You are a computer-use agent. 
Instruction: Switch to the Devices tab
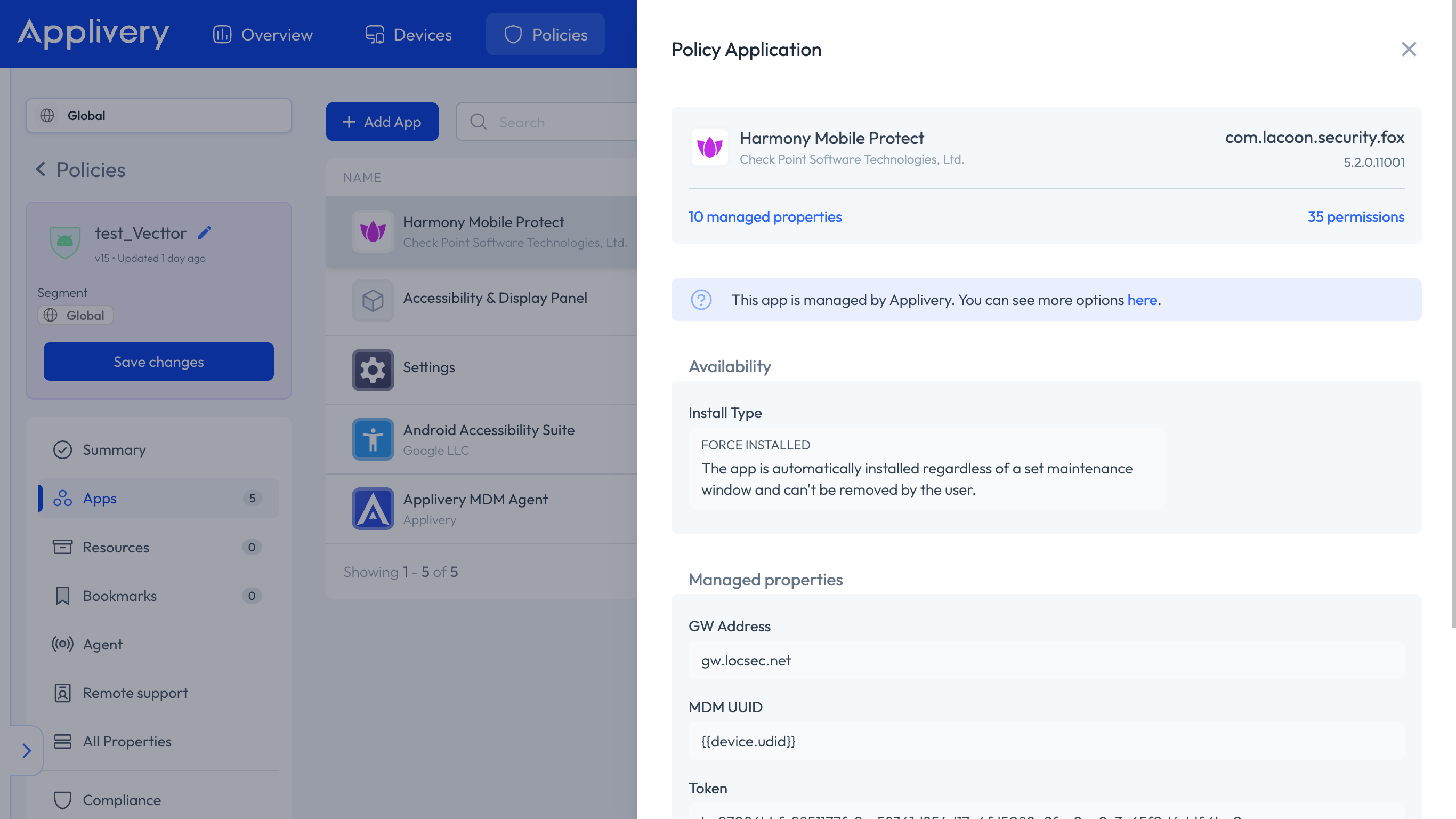pyautogui.click(x=408, y=34)
